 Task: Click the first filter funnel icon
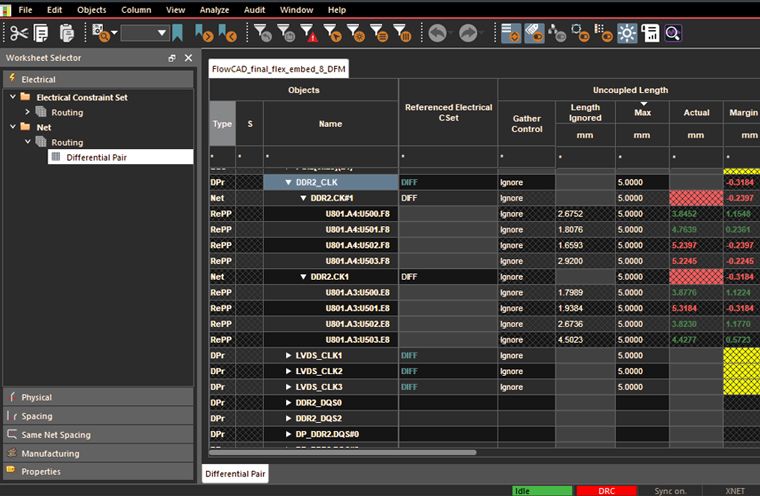click(263, 33)
